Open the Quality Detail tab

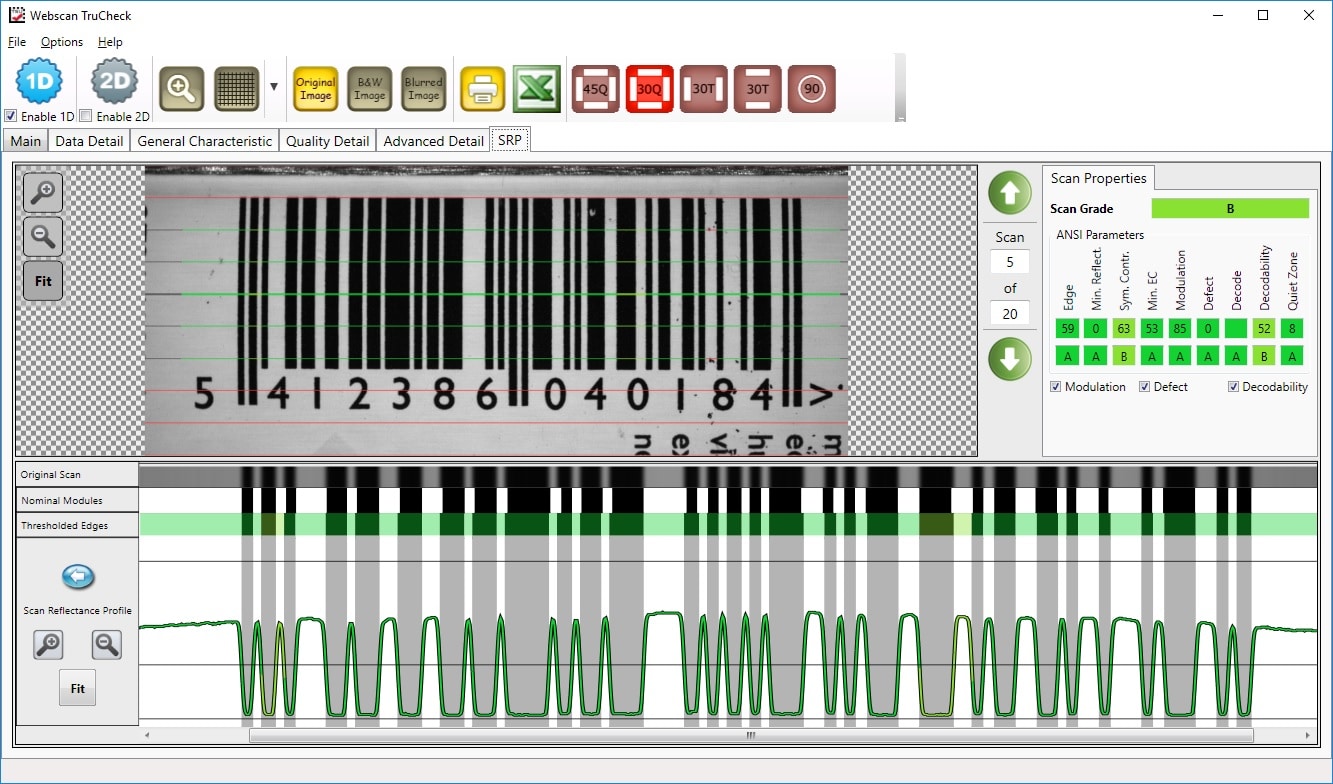[328, 141]
